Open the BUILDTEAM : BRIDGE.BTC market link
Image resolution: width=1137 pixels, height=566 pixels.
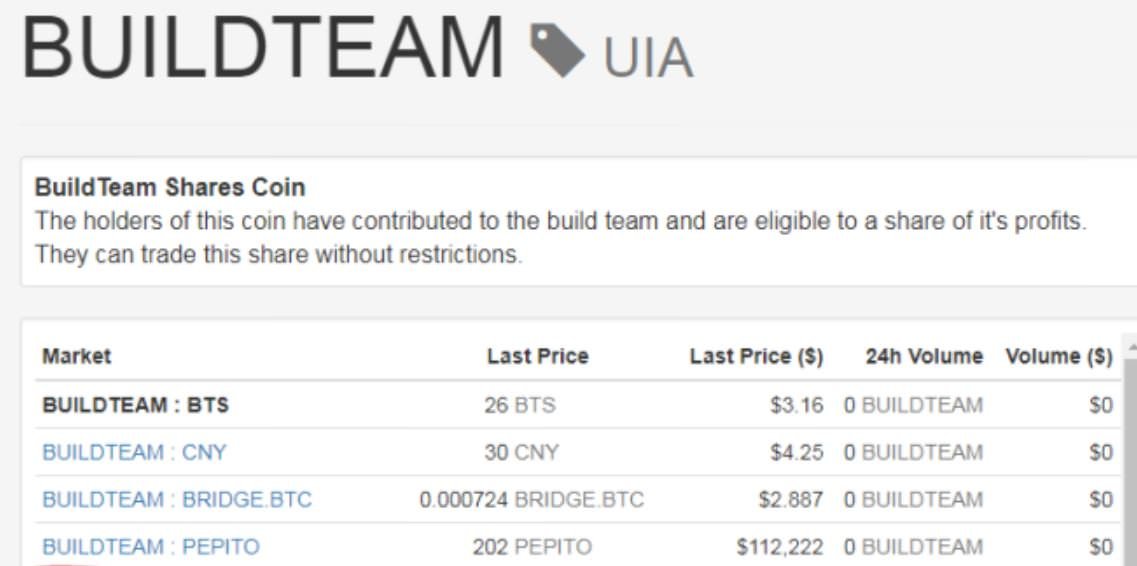click(x=177, y=499)
